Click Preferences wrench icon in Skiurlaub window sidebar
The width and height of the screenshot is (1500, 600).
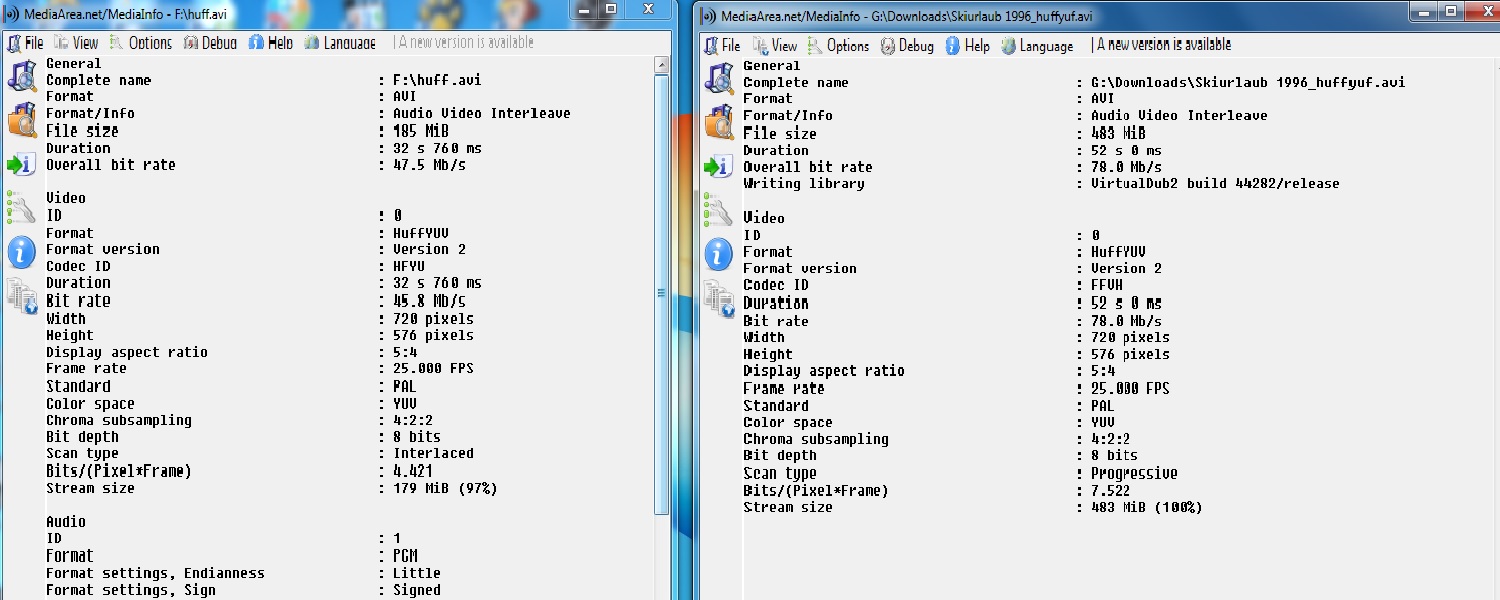pyautogui.click(x=718, y=210)
